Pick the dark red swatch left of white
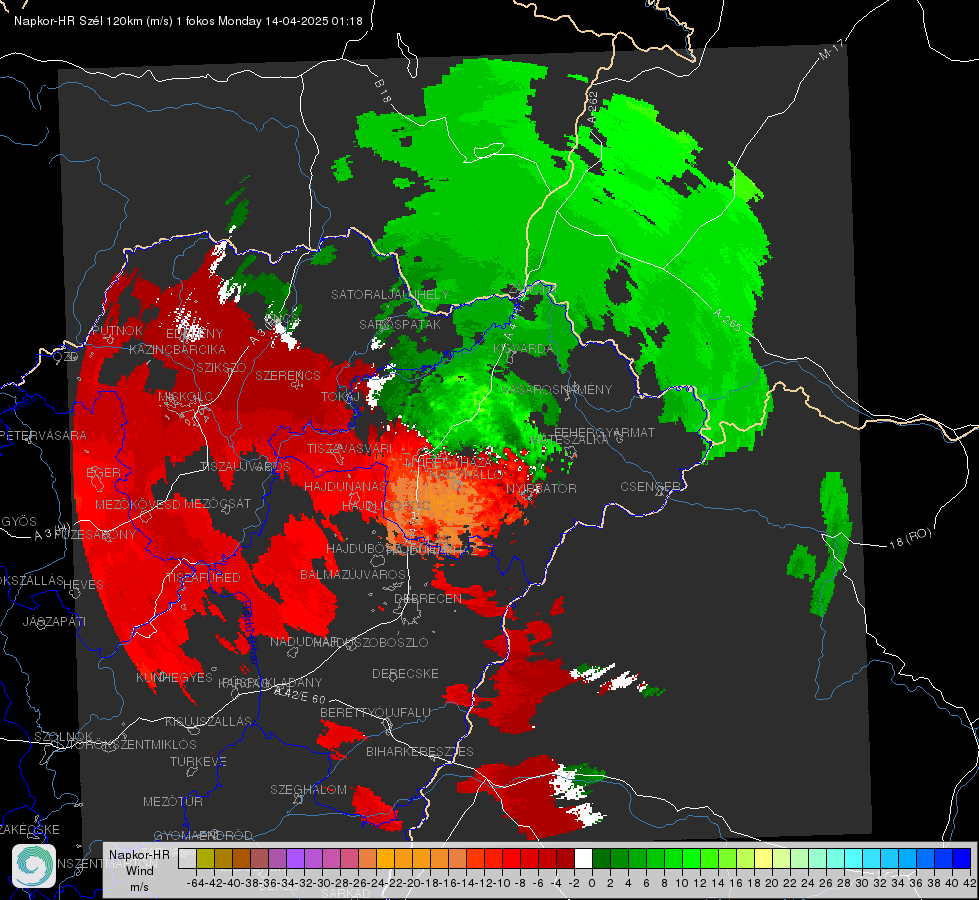This screenshot has width=979, height=900. tap(565, 858)
